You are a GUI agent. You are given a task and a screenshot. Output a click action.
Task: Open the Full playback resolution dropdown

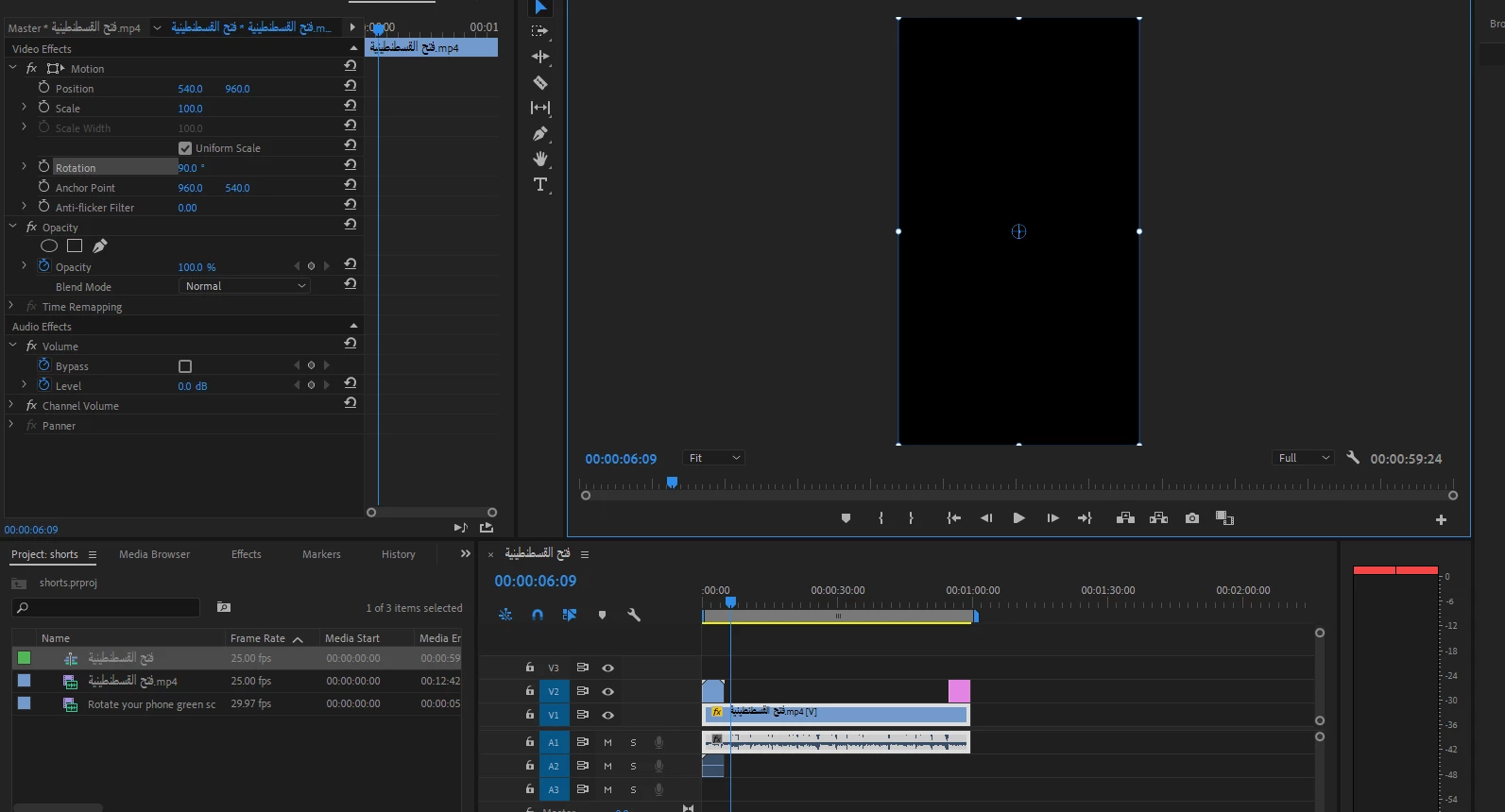(x=1303, y=458)
